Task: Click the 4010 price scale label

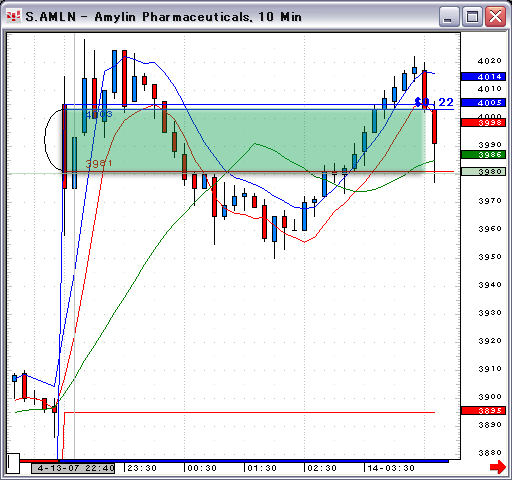Action: tap(490, 89)
